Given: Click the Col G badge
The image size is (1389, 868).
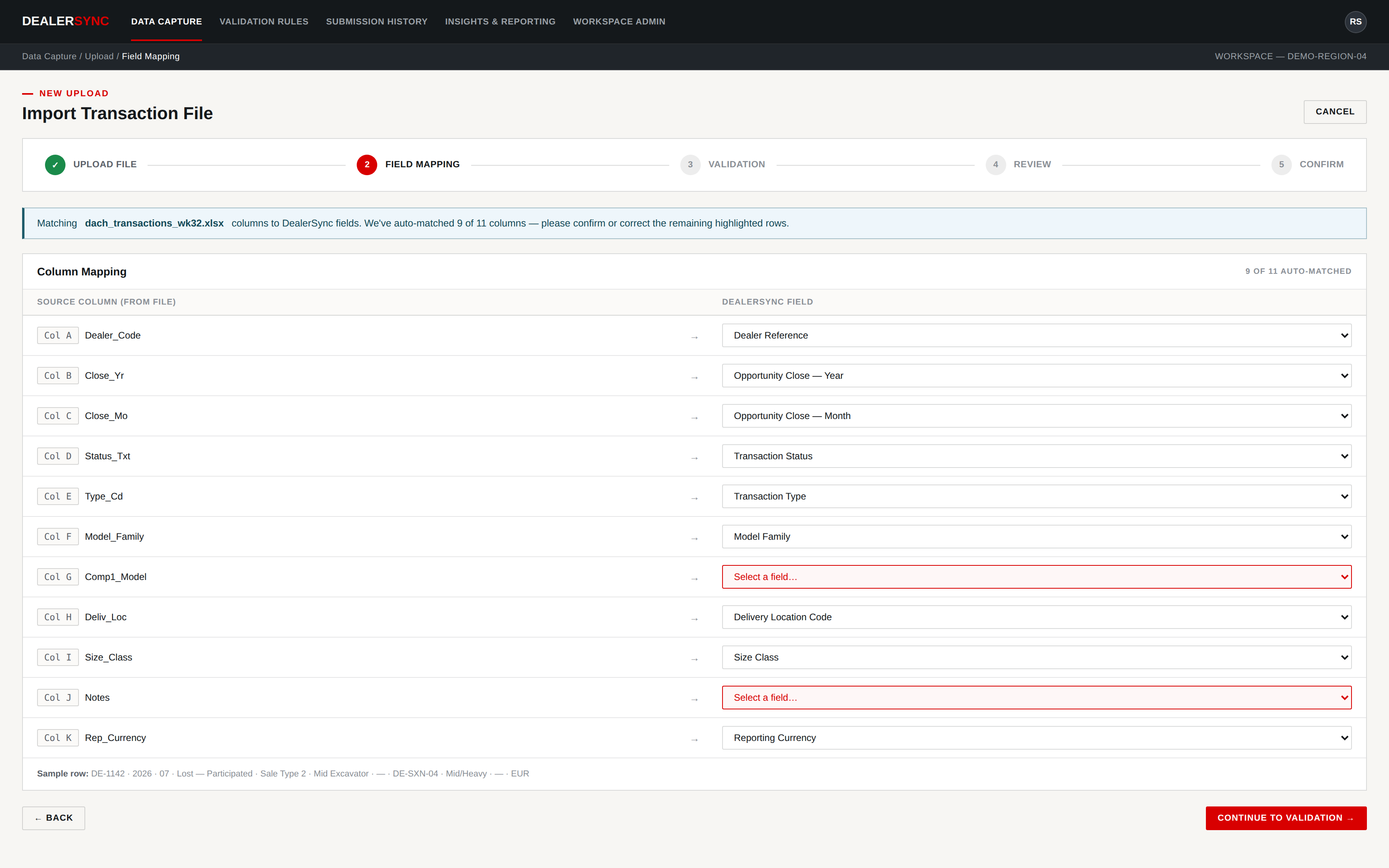Looking at the screenshot, I should click(x=58, y=577).
